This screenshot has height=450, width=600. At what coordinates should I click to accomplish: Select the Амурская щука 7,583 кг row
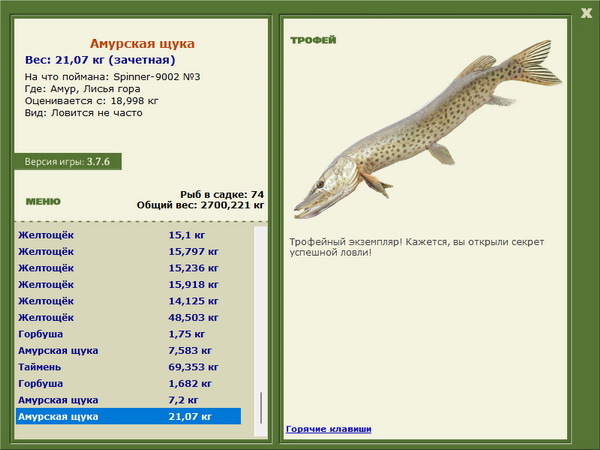(129, 350)
